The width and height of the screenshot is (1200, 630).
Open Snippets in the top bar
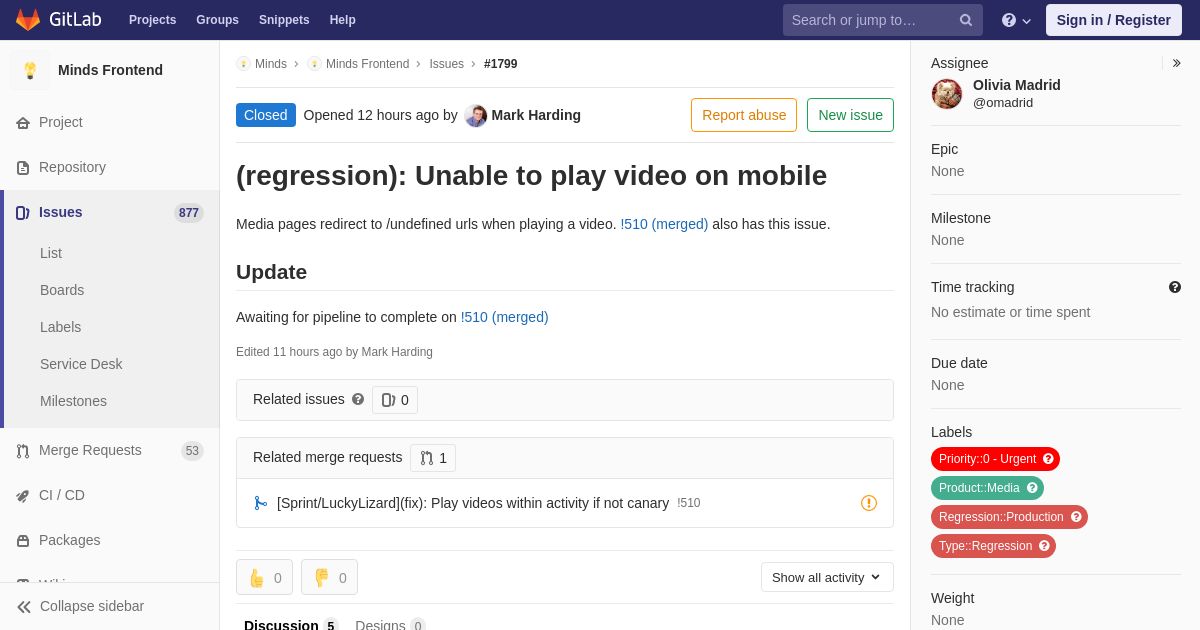[284, 20]
